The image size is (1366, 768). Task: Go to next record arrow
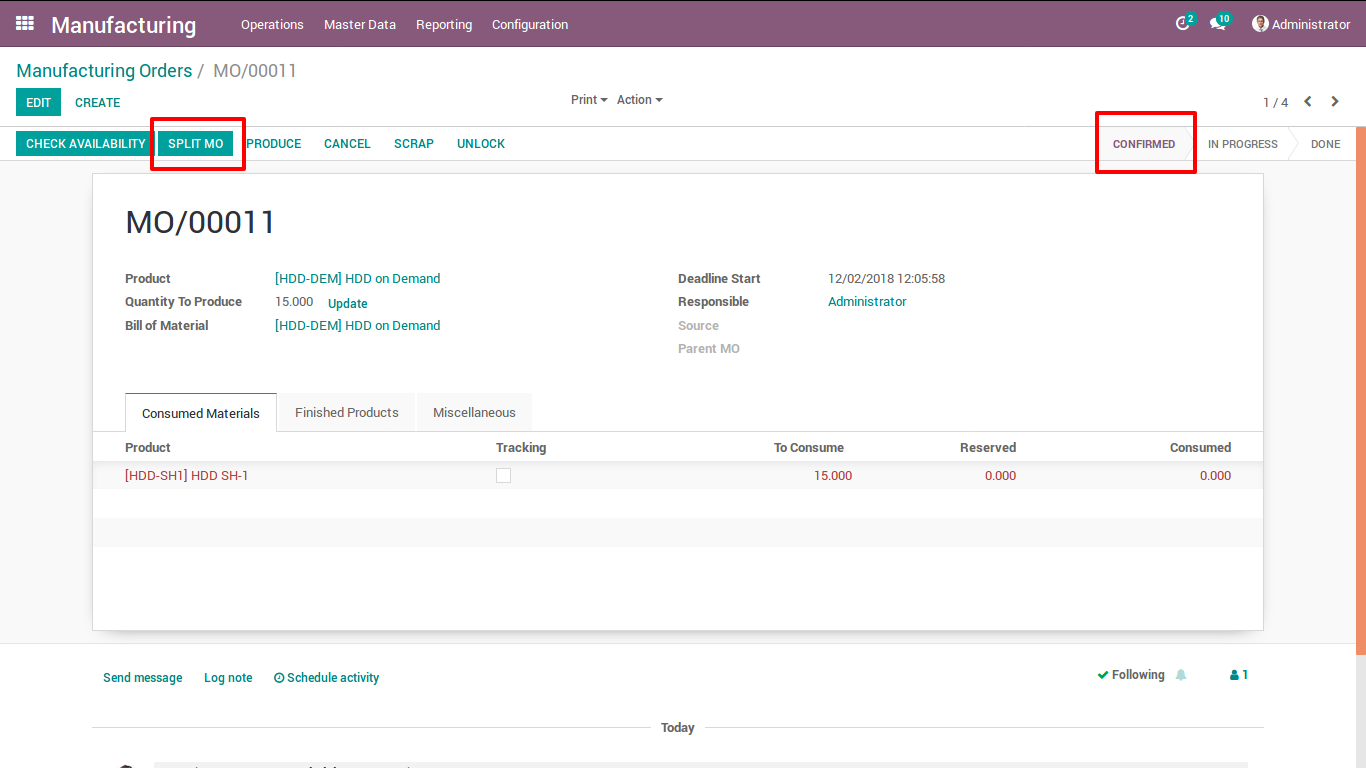pyautogui.click(x=1335, y=102)
